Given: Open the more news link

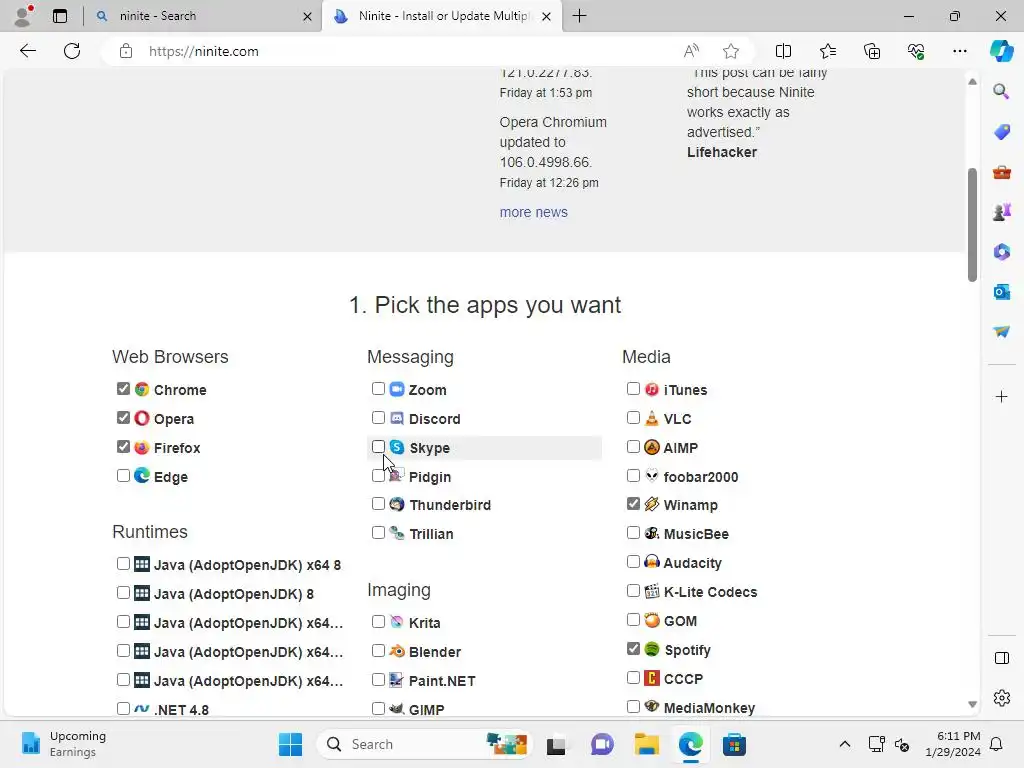Looking at the screenshot, I should 534,212.
